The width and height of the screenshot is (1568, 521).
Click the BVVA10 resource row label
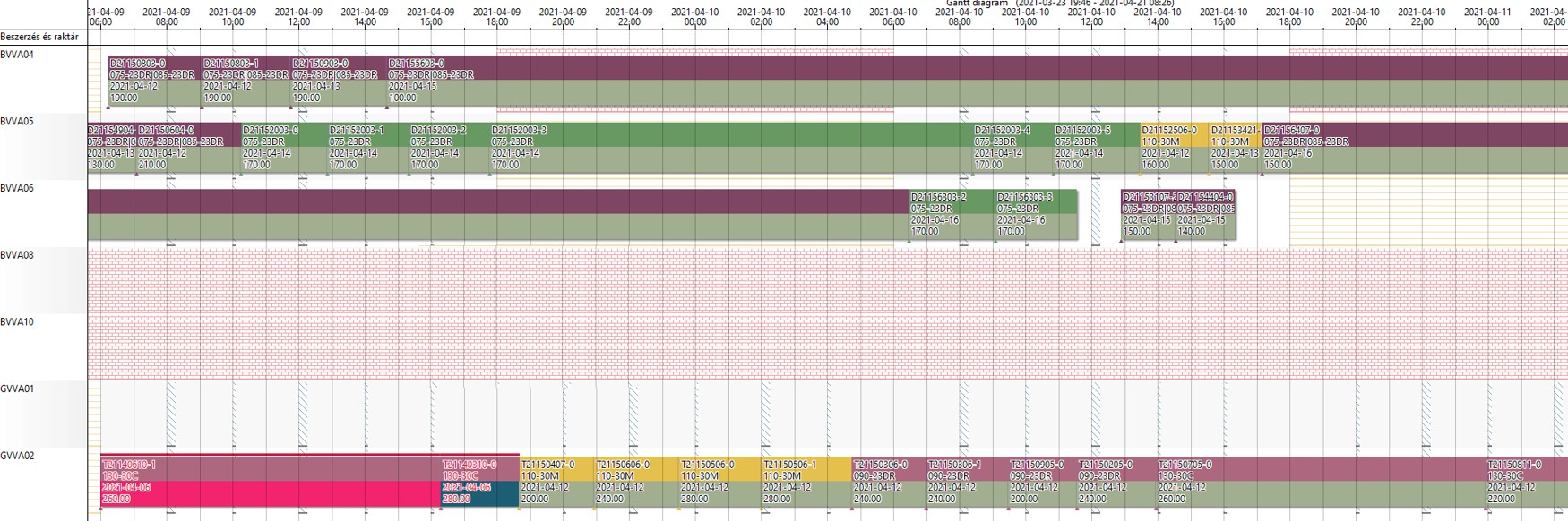[x=17, y=322]
